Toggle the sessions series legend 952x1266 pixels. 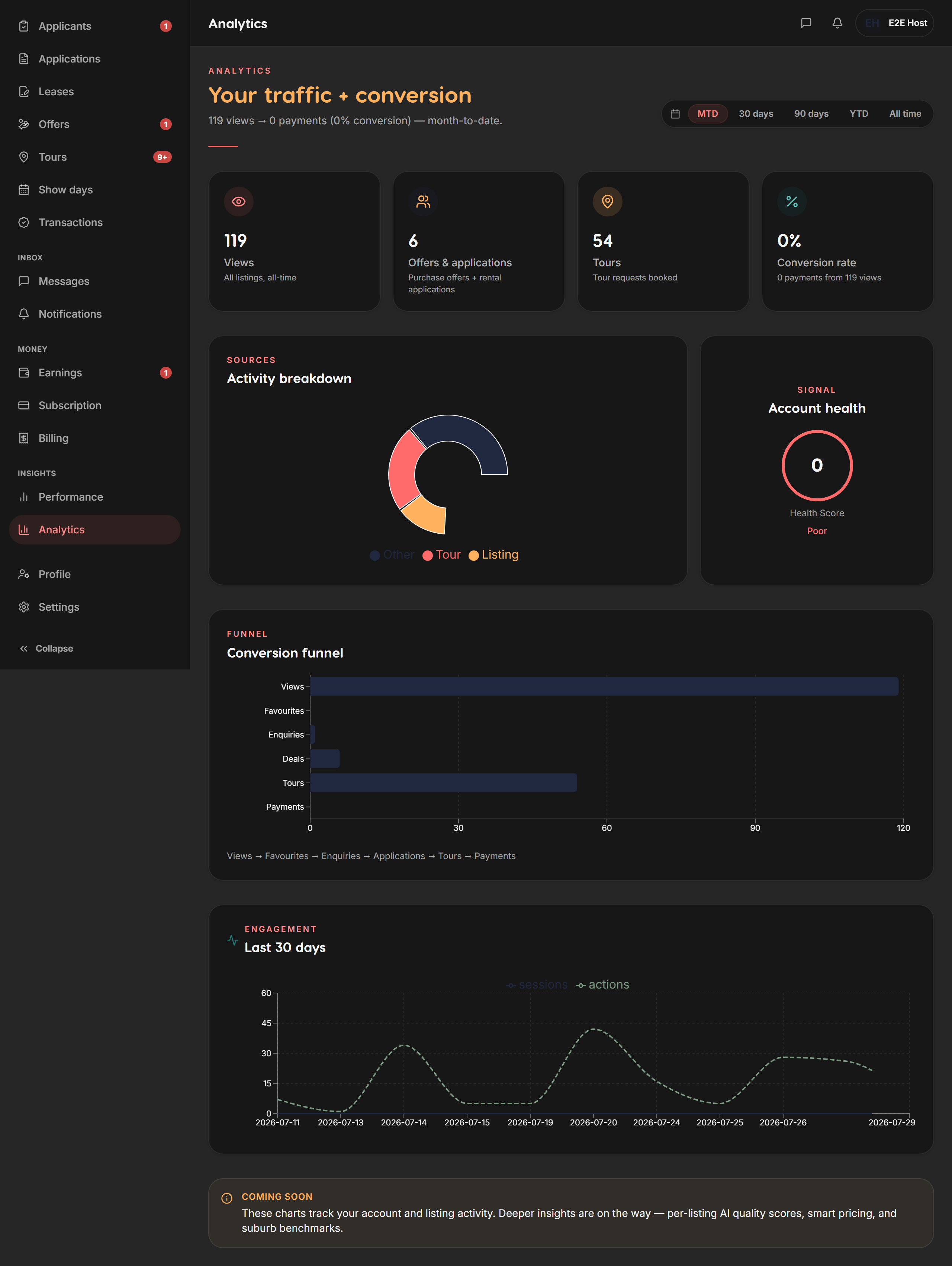tap(537, 984)
